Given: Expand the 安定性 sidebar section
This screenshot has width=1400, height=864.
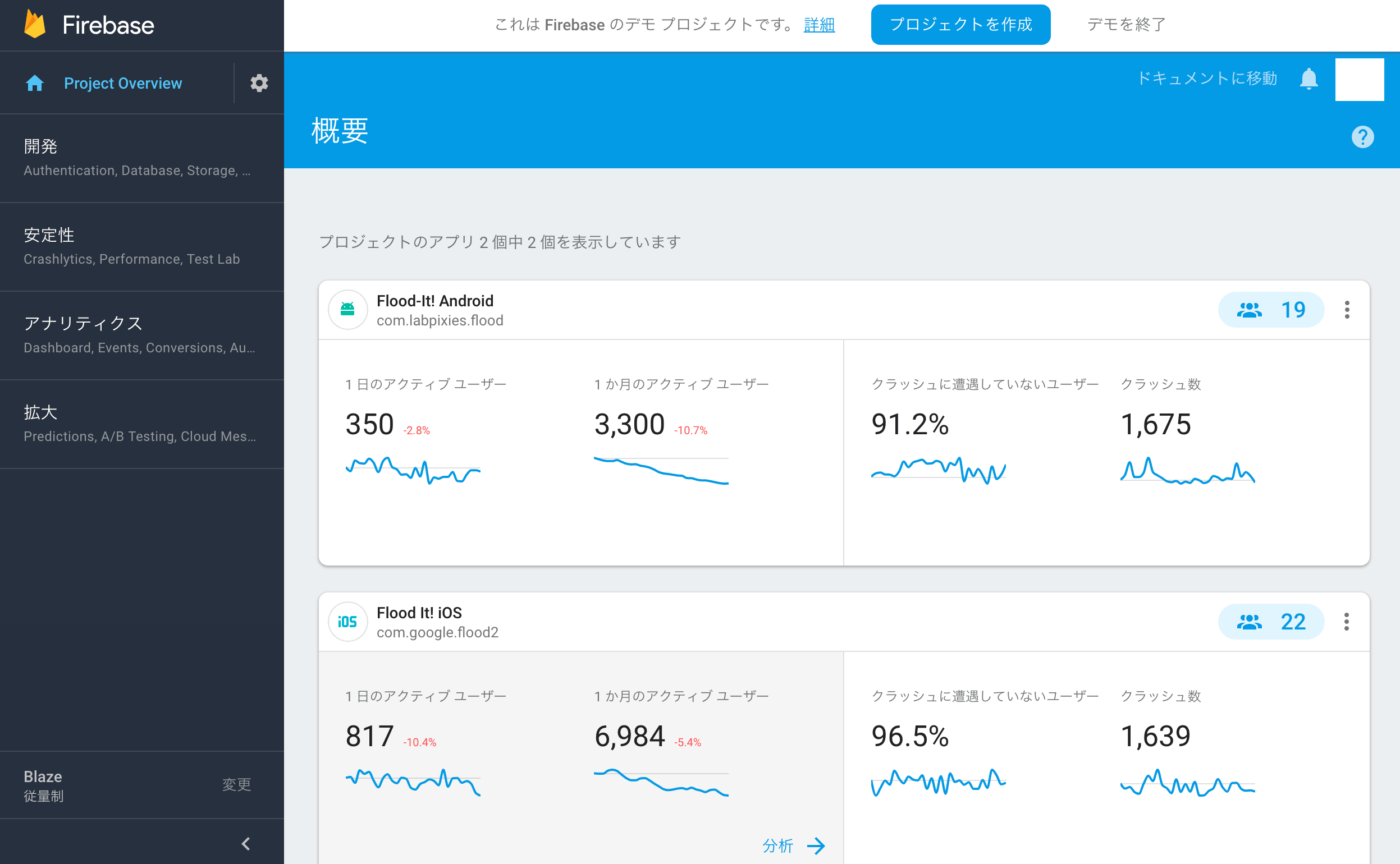Looking at the screenshot, I should [x=142, y=247].
